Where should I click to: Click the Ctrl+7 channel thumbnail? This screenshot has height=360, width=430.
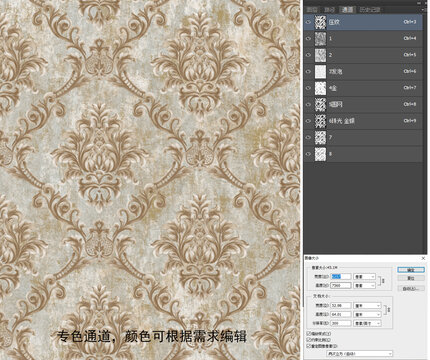point(320,88)
